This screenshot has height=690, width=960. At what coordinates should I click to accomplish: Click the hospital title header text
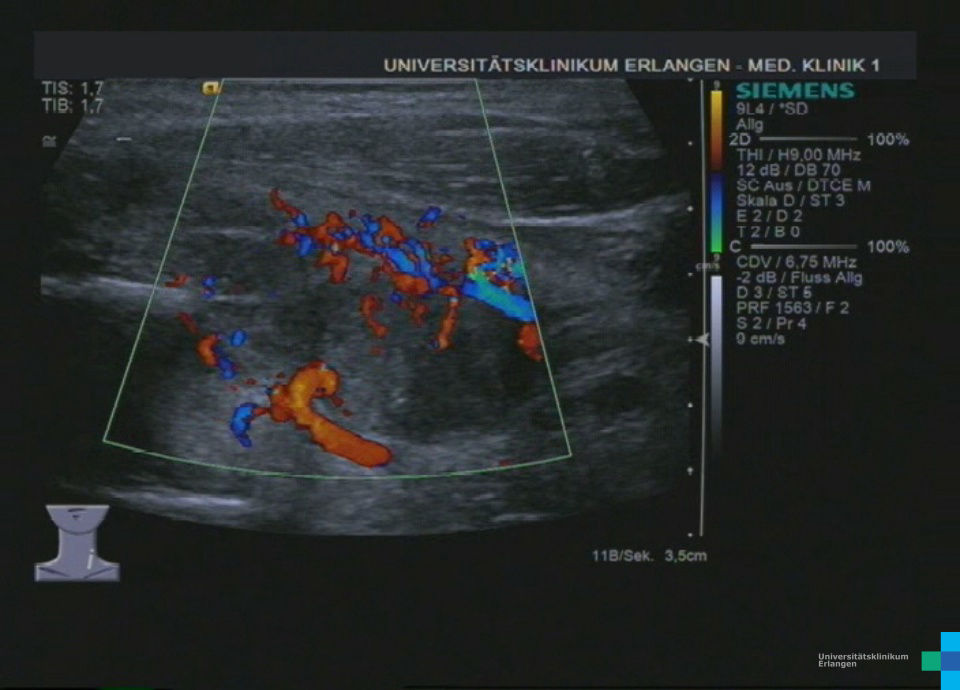pos(632,66)
